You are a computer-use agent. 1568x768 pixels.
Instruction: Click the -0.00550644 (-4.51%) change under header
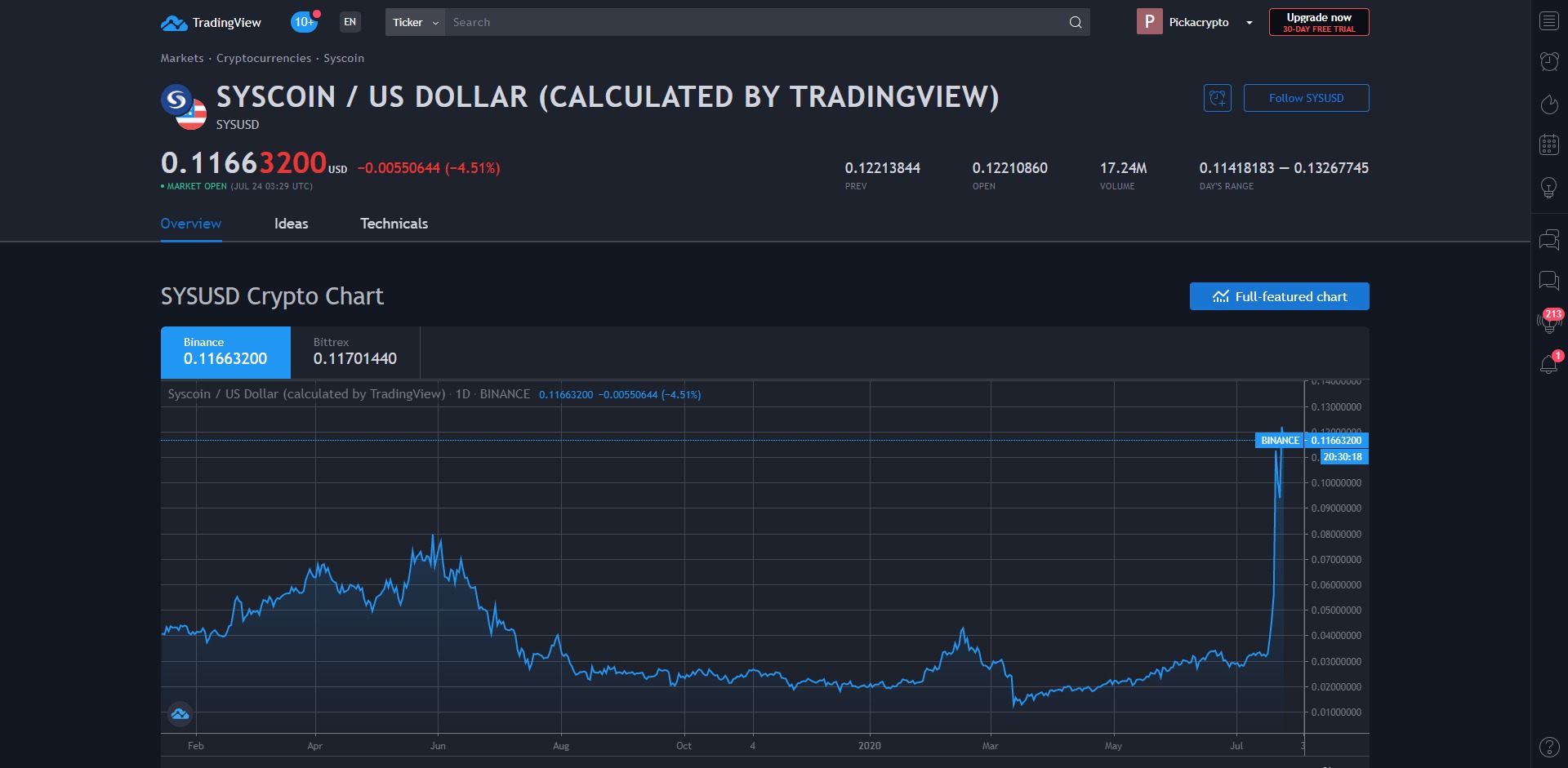click(x=429, y=168)
